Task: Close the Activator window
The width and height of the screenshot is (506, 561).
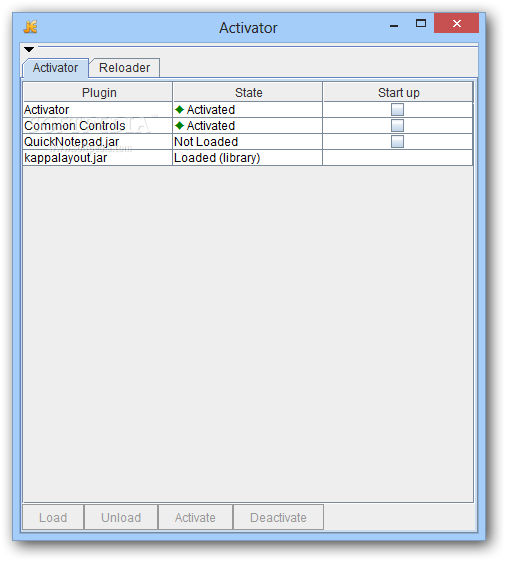Action: (456, 23)
